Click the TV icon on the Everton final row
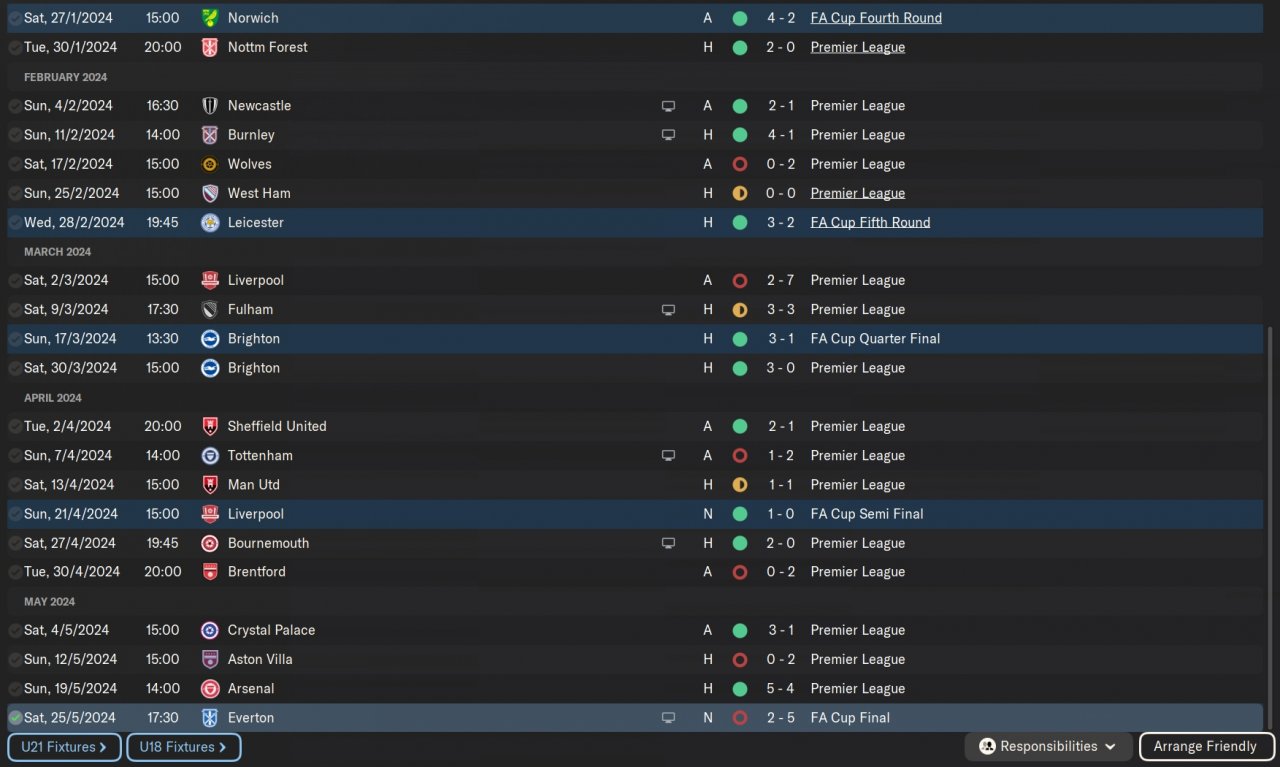The image size is (1280, 767). click(668, 718)
